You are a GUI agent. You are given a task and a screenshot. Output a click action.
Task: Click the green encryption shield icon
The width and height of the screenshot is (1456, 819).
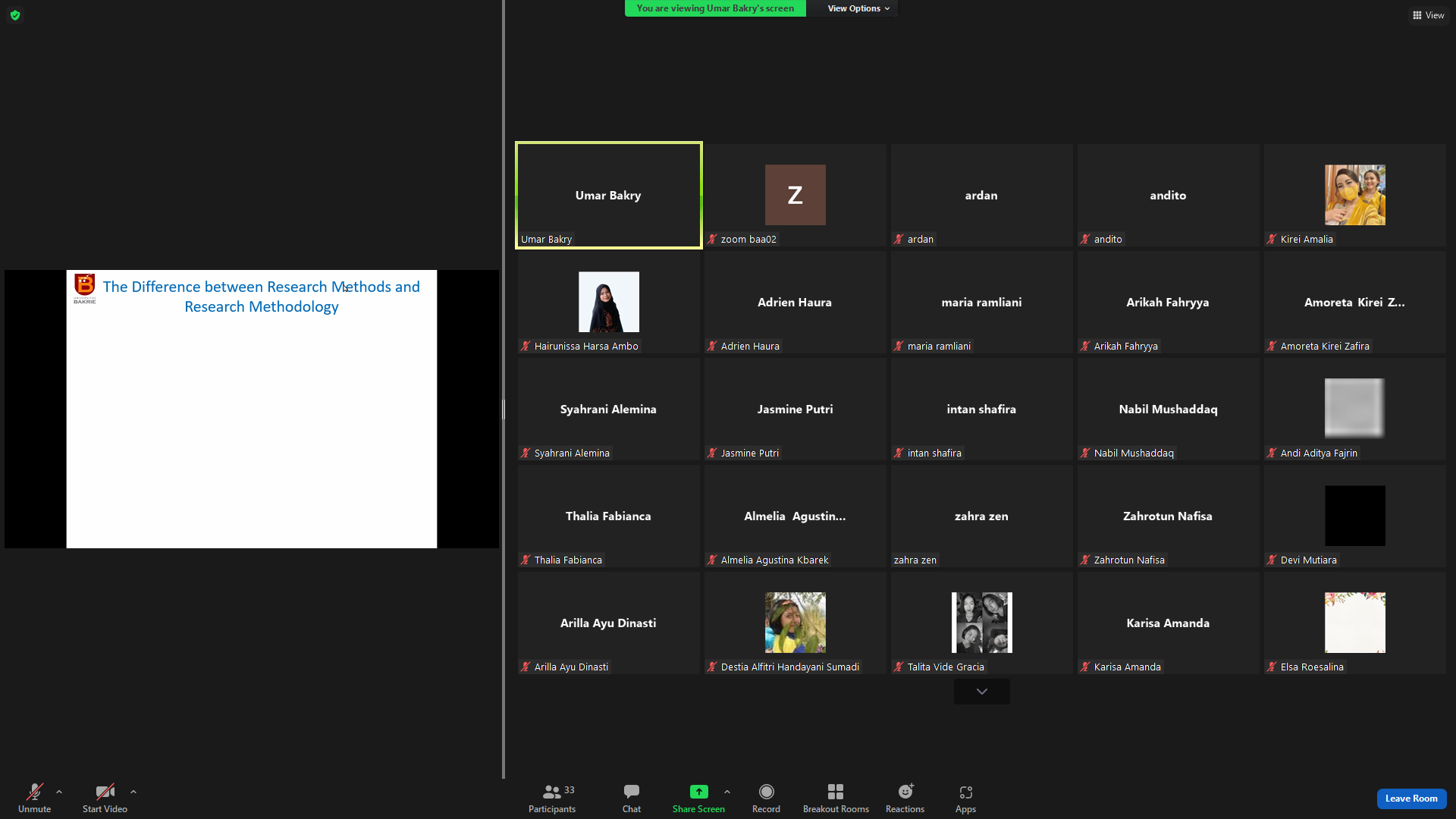pos(15,15)
